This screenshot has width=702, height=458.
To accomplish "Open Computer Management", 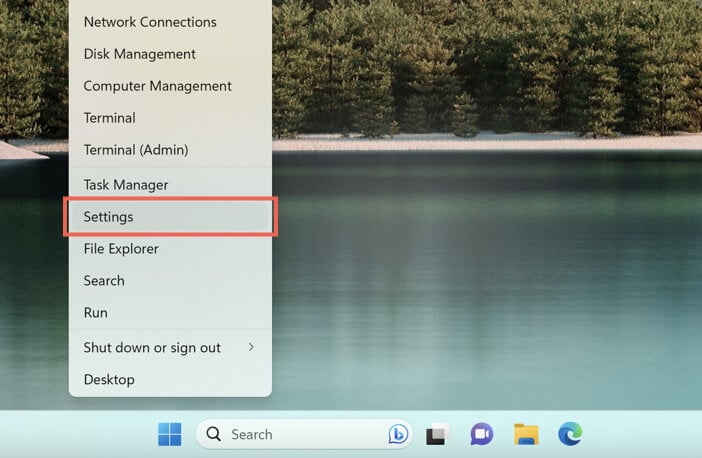I will coord(170,86).
